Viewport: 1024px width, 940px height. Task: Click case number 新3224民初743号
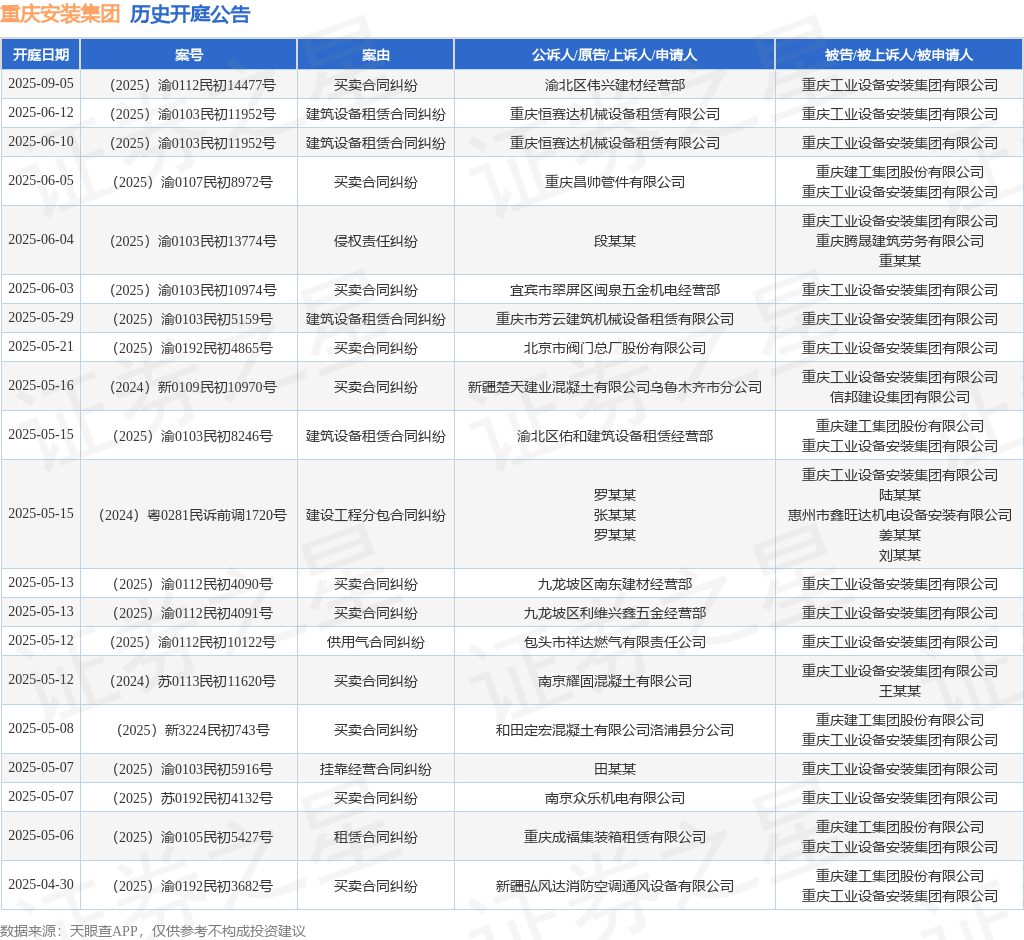point(217,730)
